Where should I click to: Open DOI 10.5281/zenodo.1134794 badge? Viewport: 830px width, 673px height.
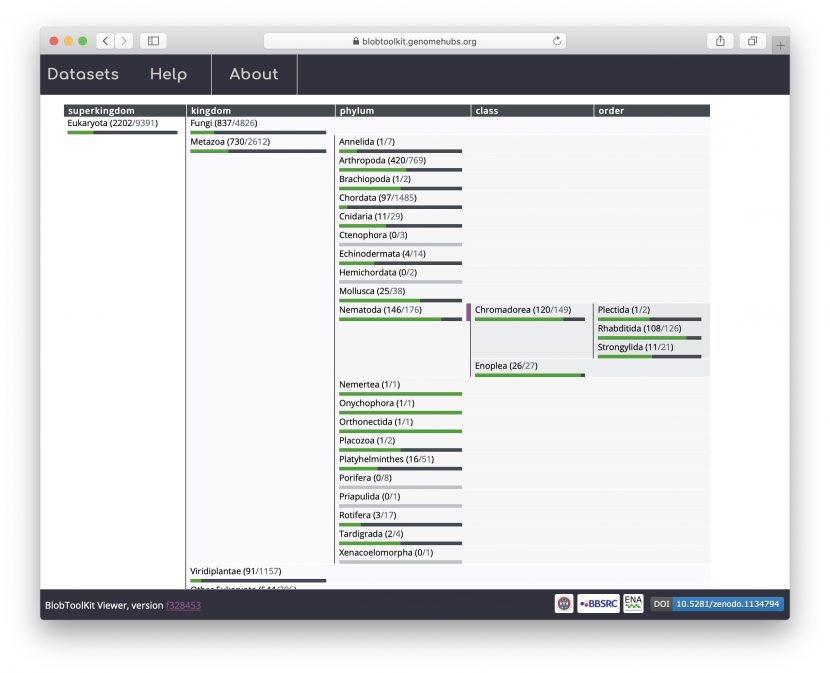[x=717, y=604]
